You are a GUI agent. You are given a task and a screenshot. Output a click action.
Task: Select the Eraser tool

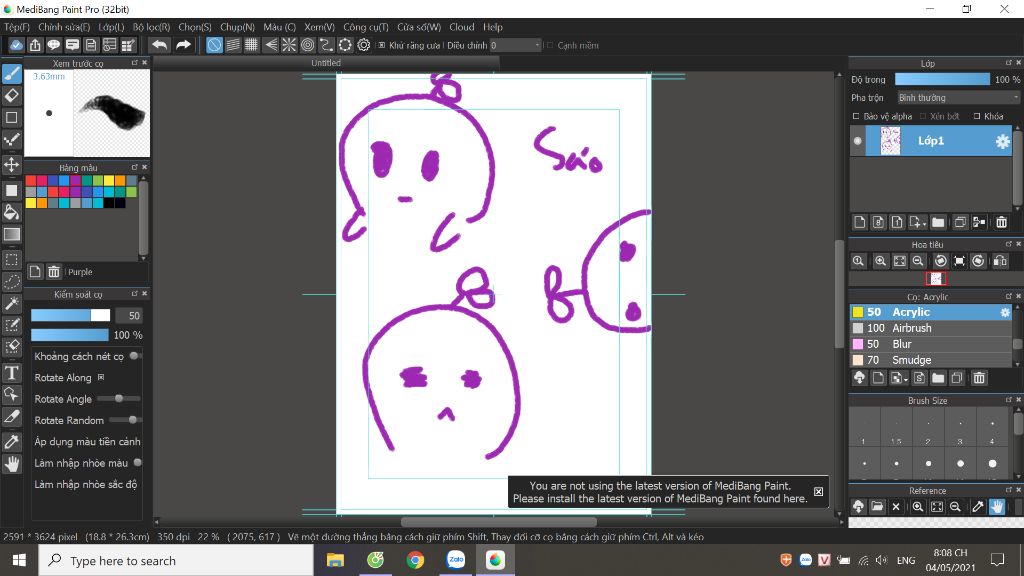[12, 95]
